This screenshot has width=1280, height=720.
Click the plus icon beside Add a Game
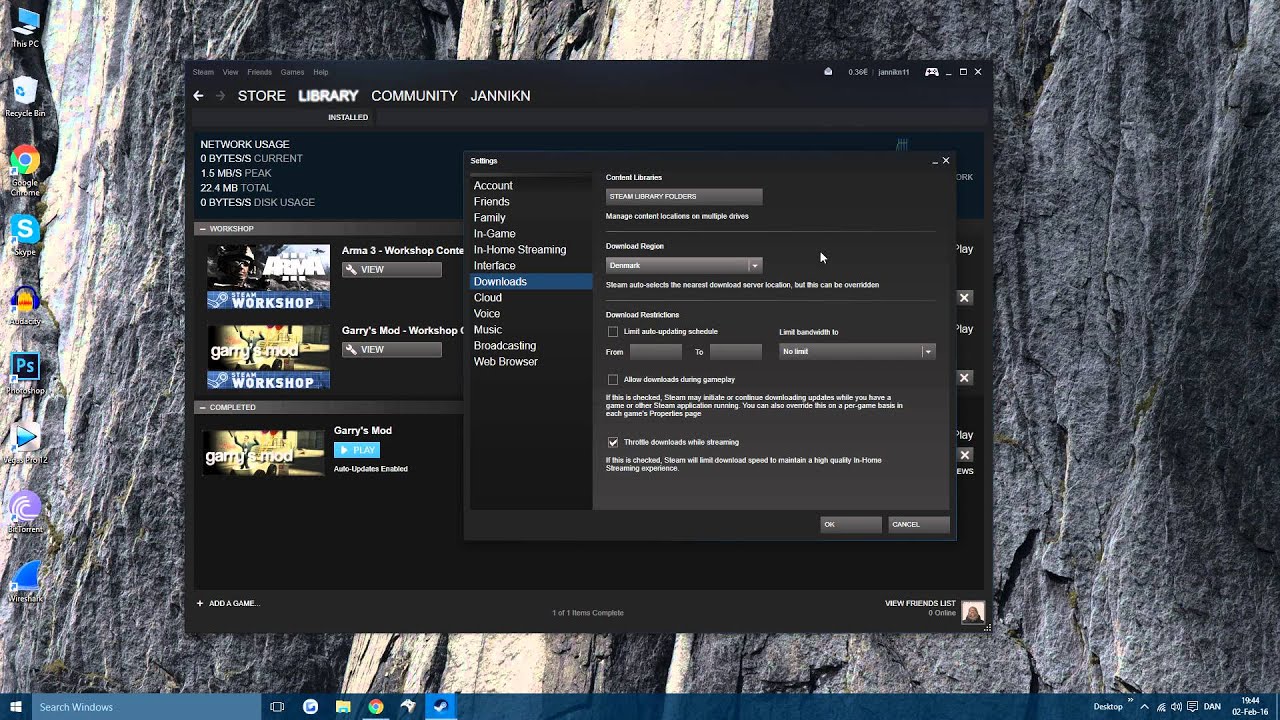pyautogui.click(x=200, y=603)
